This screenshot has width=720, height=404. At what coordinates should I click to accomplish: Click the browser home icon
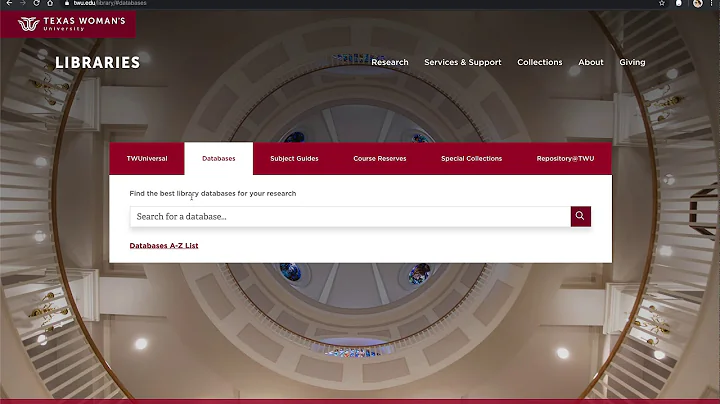50,3
